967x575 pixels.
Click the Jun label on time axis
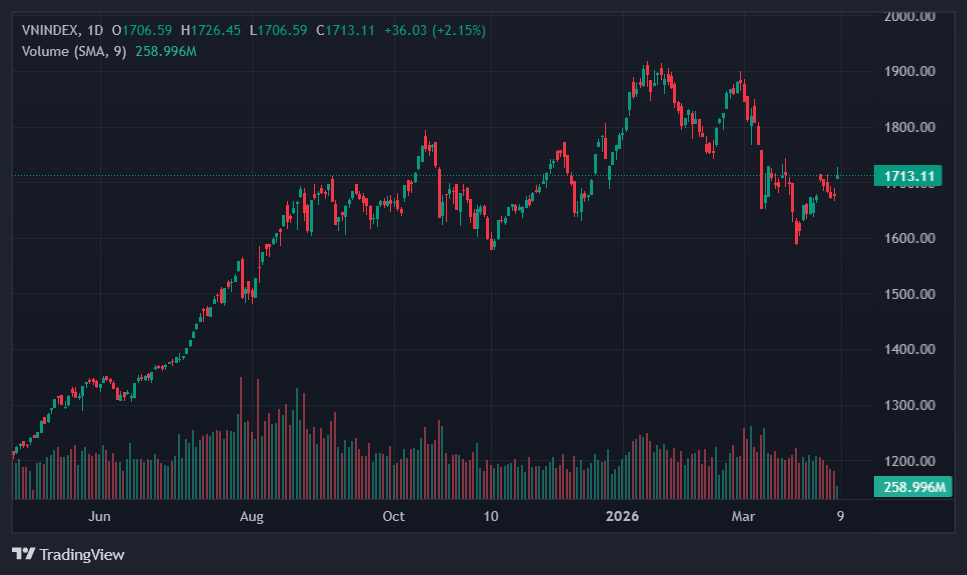(x=98, y=517)
